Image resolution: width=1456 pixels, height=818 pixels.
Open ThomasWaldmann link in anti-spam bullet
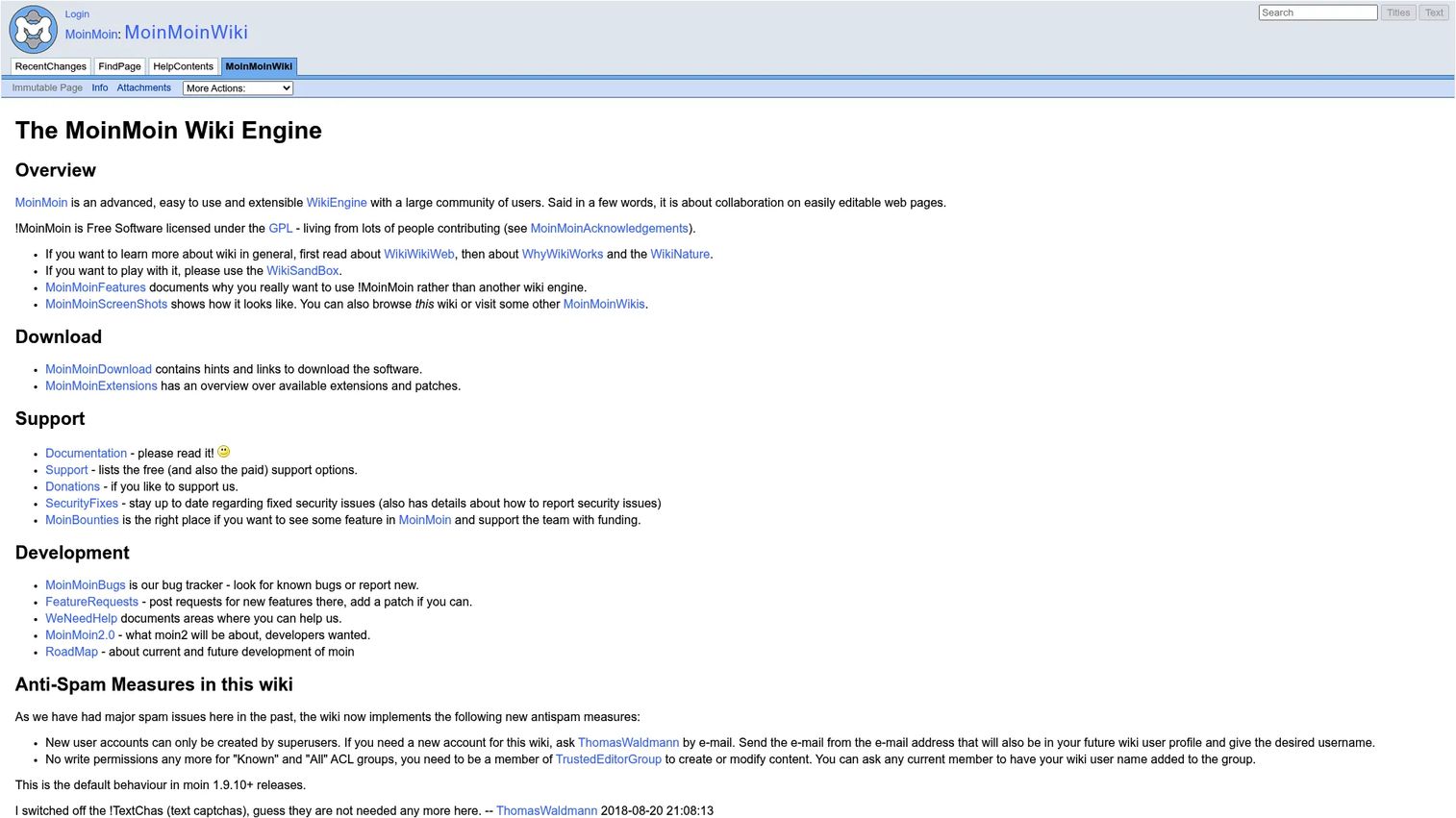click(628, 743)
